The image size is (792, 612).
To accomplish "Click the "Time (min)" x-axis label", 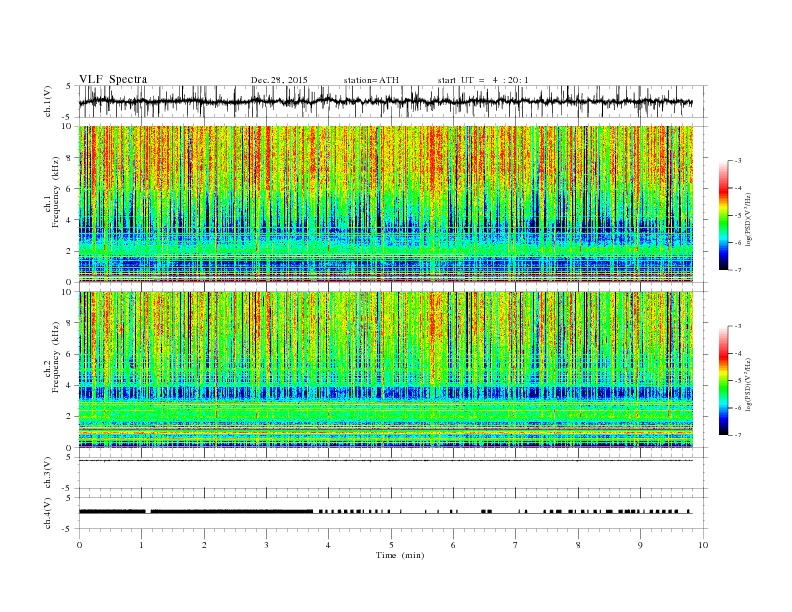I will pos(400,555).
